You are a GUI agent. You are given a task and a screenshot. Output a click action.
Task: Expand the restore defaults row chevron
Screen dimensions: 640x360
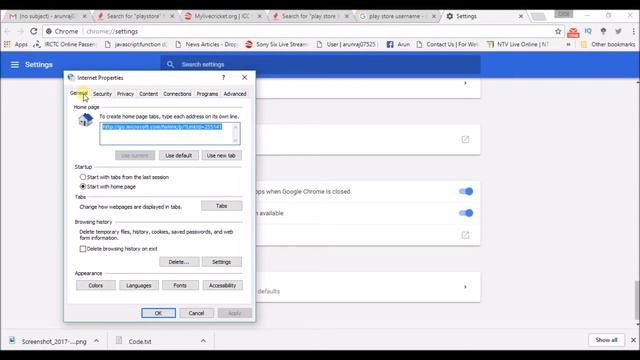[x=465, y=287]
